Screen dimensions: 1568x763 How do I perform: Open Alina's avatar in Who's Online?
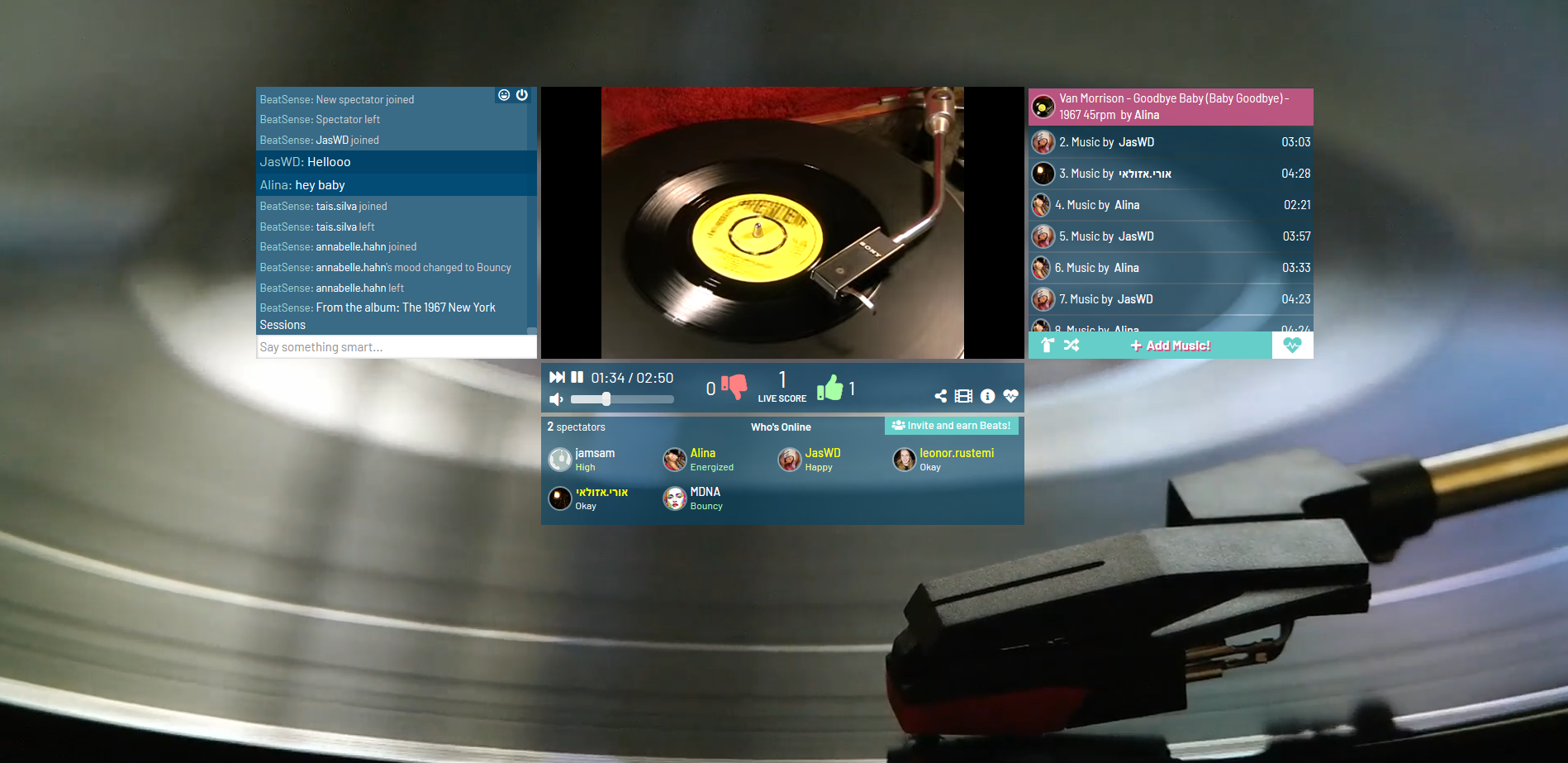675,460
